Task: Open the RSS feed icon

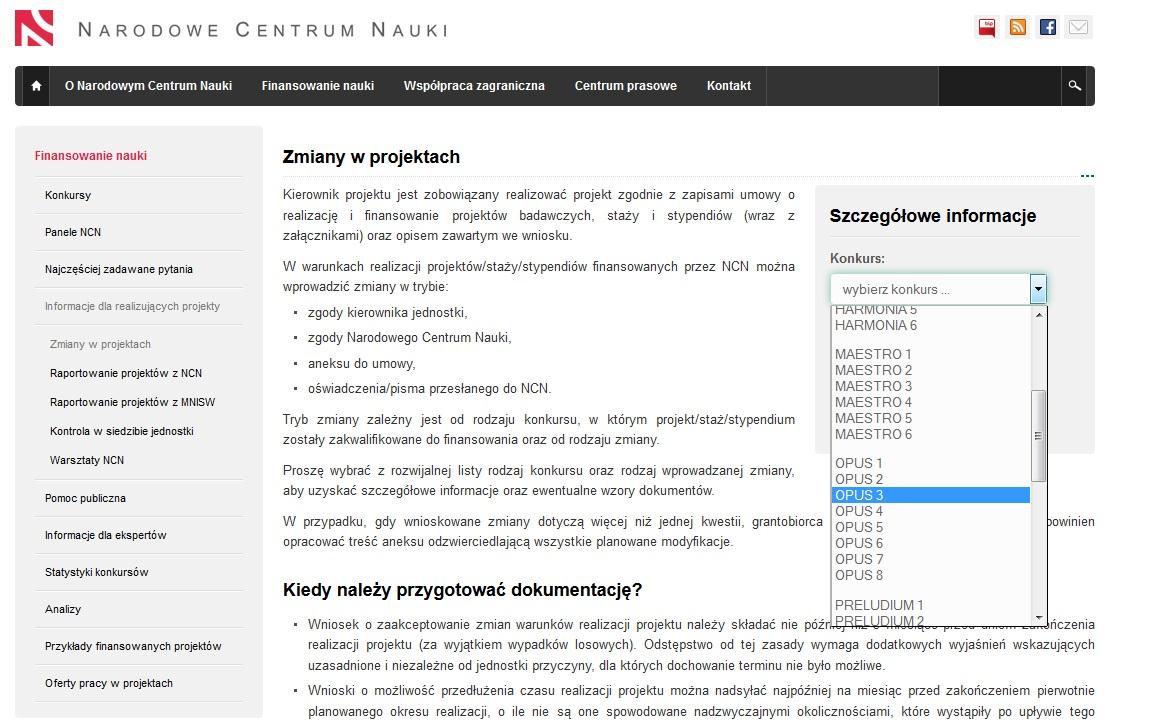Action: tap(1018, 28)
